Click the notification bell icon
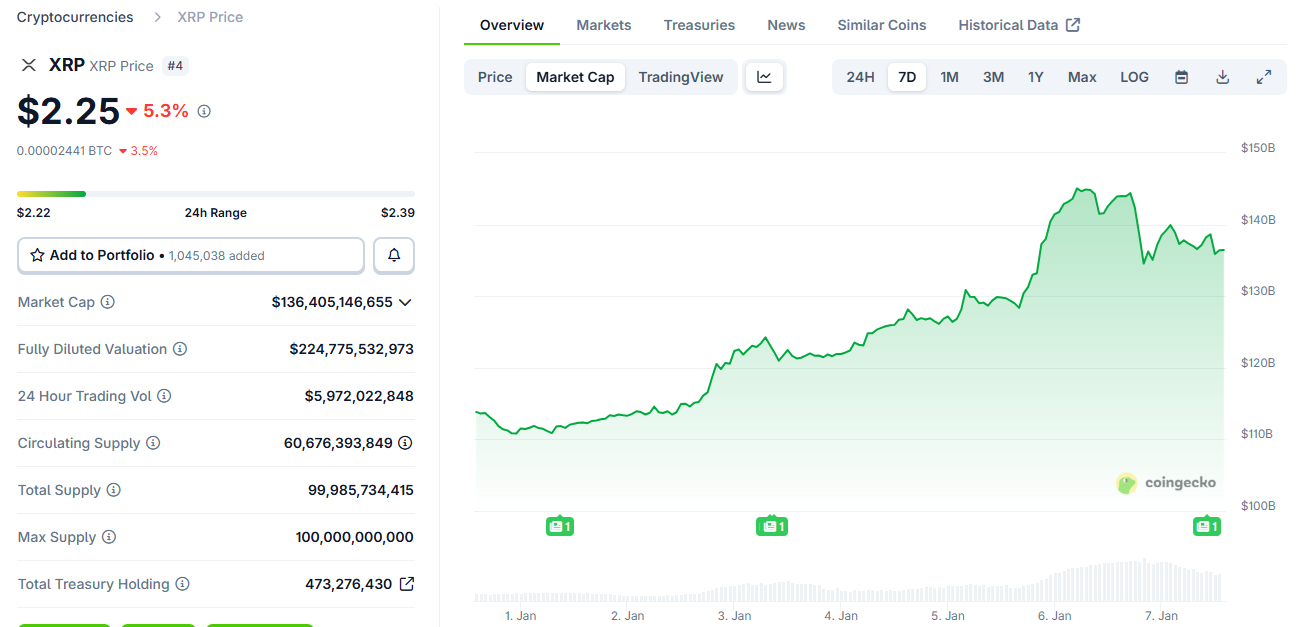 [x=393, y=255]
